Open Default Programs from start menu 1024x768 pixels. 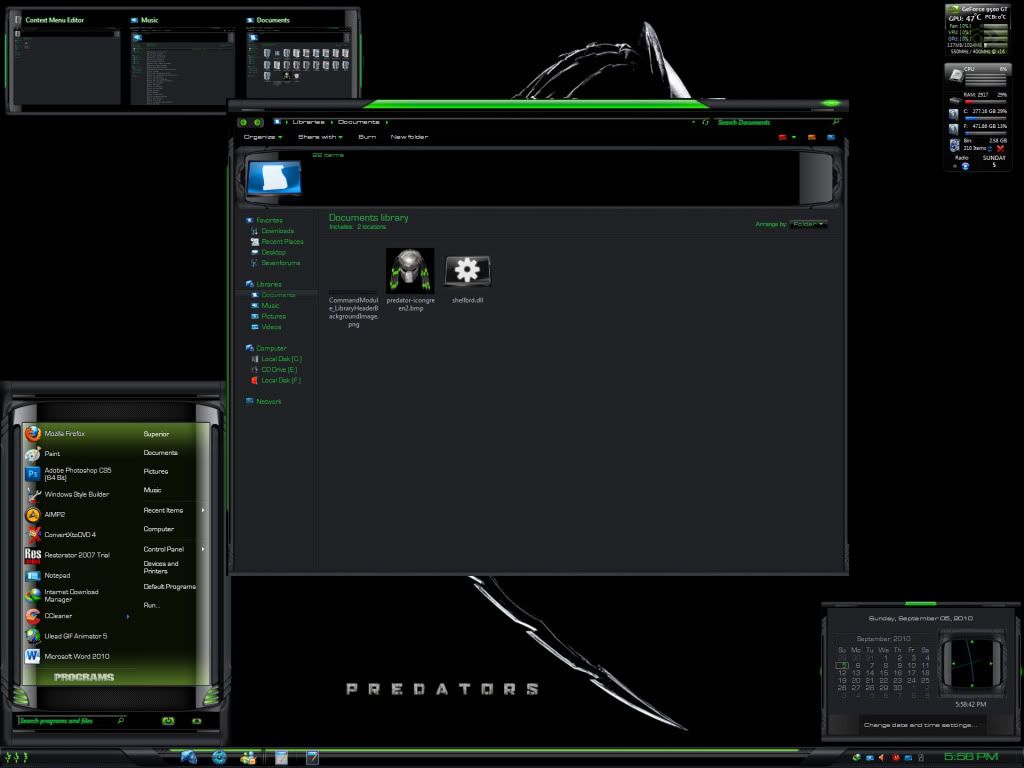[x=169, y=586]
